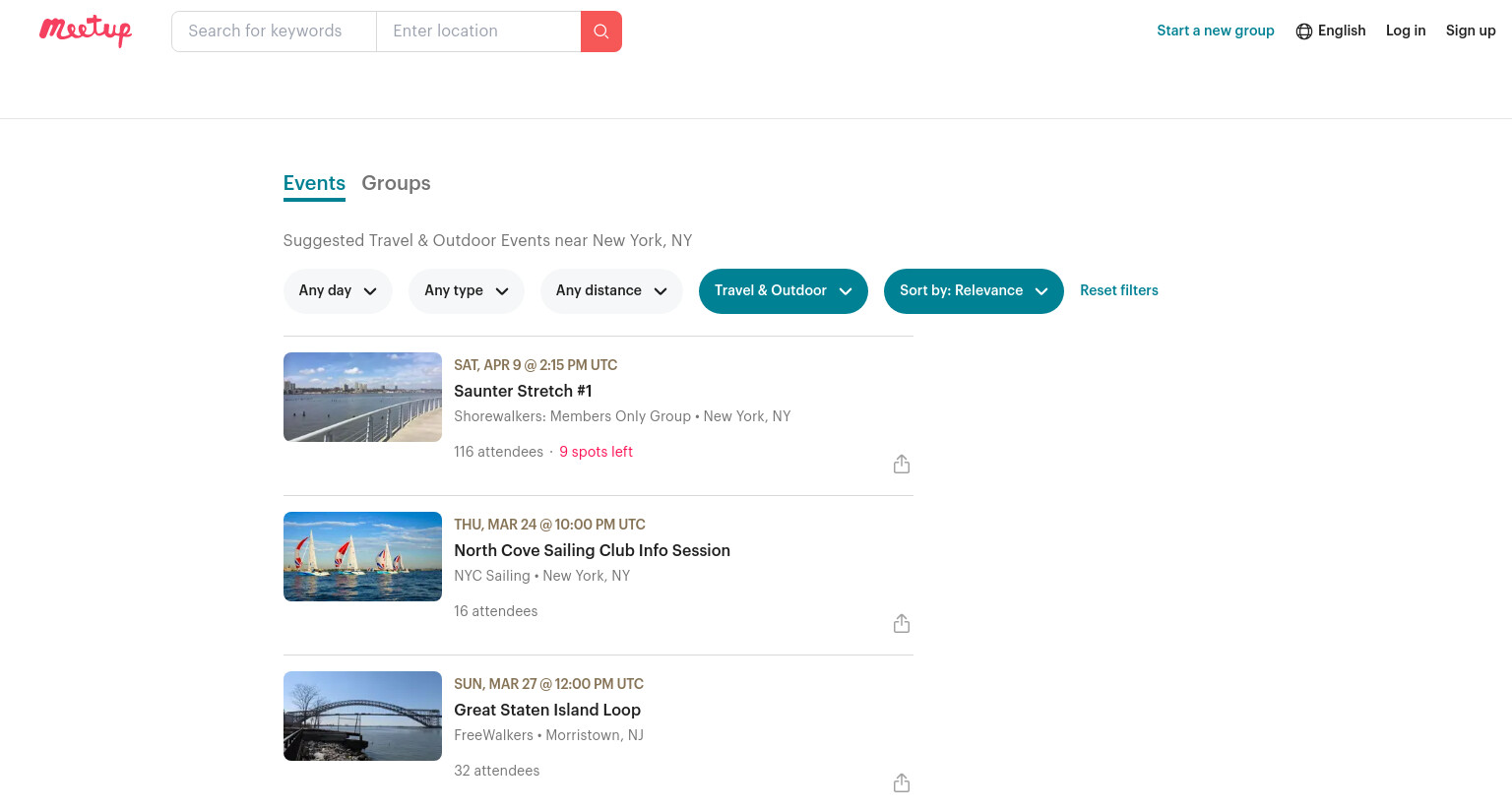Share the North Cove Sailing Club event
The width and height of the screenshot is (1512, 811).
coord(902,624)
